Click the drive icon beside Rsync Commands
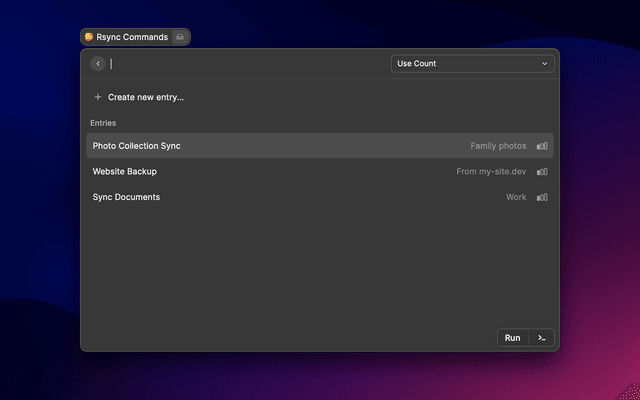Screen dimensions: 640x400 pyautogui.click(x=179, y=37)
